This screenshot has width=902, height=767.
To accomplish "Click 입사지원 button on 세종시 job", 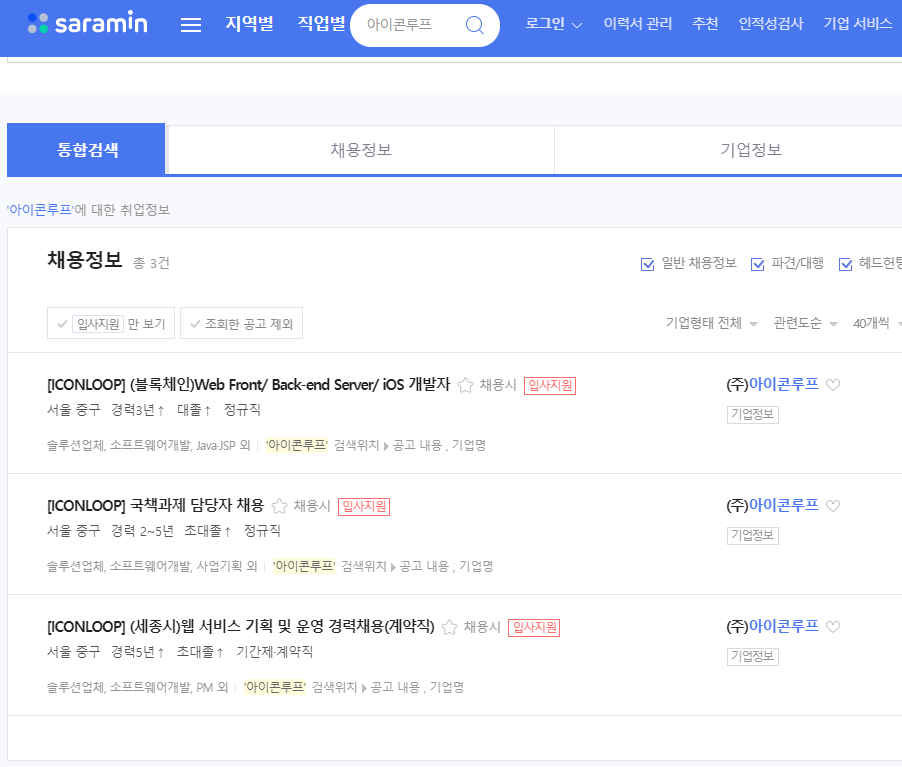I will click(x=534, y=627).
